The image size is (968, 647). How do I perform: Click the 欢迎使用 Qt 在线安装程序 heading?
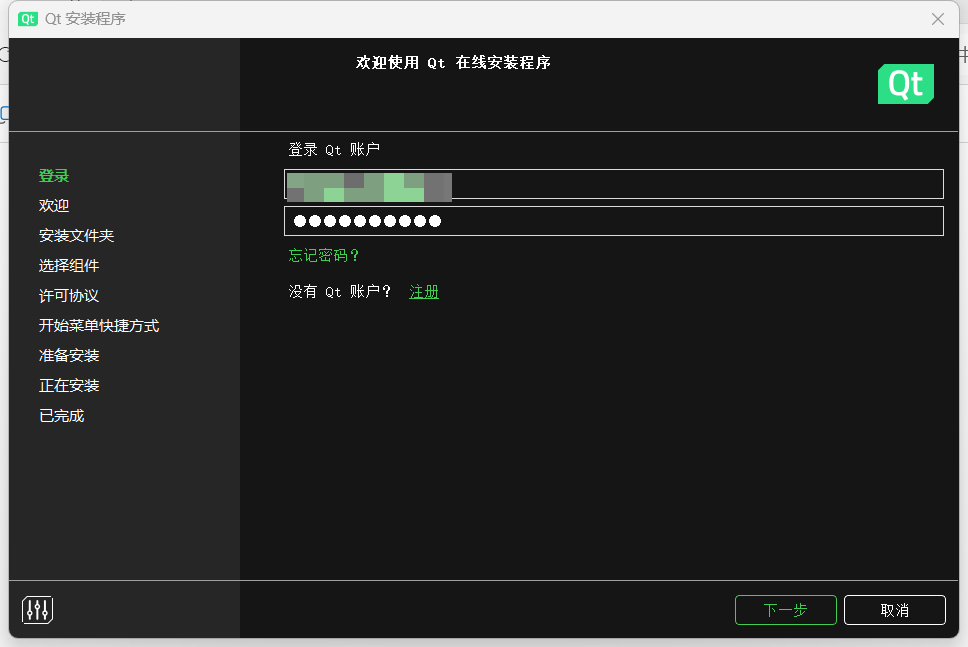click(453, 62)
